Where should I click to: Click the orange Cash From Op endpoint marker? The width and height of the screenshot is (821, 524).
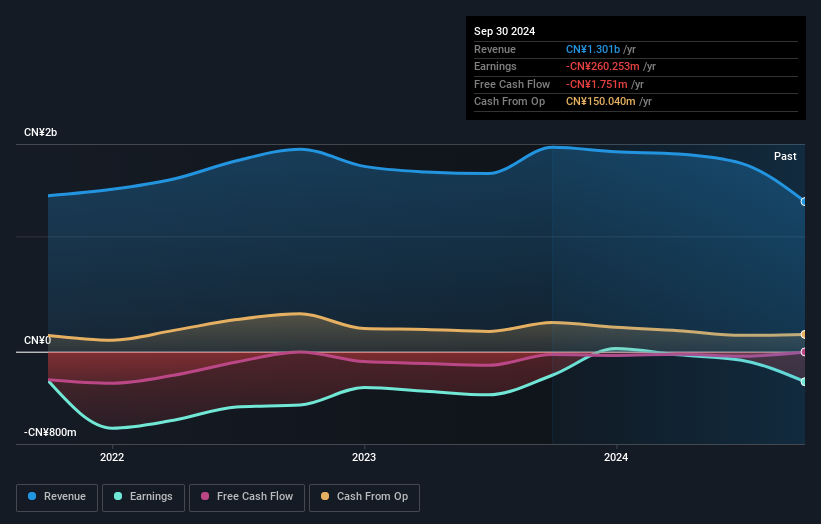click(804, 334)
